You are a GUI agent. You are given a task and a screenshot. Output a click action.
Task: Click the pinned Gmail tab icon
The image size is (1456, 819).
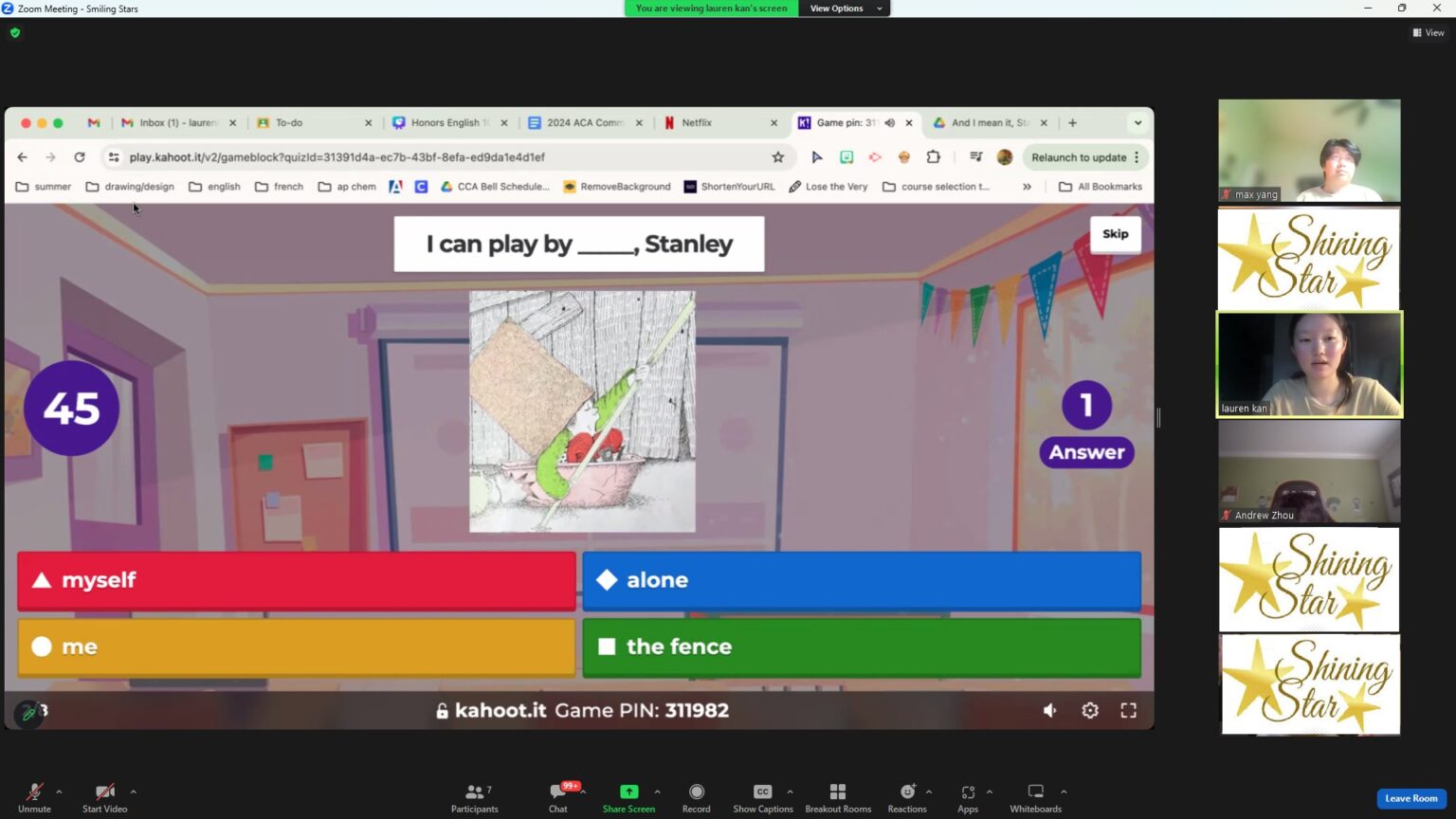pos(93,123)
